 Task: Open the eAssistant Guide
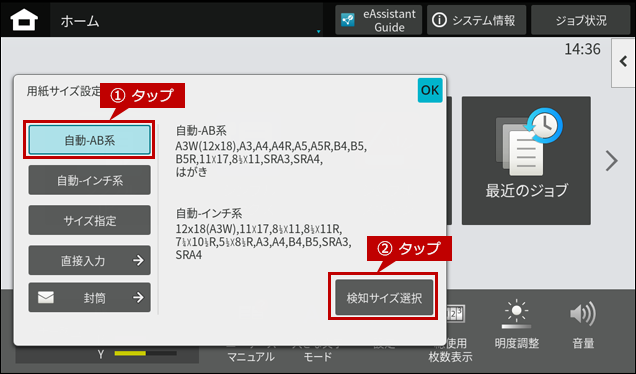378,20
